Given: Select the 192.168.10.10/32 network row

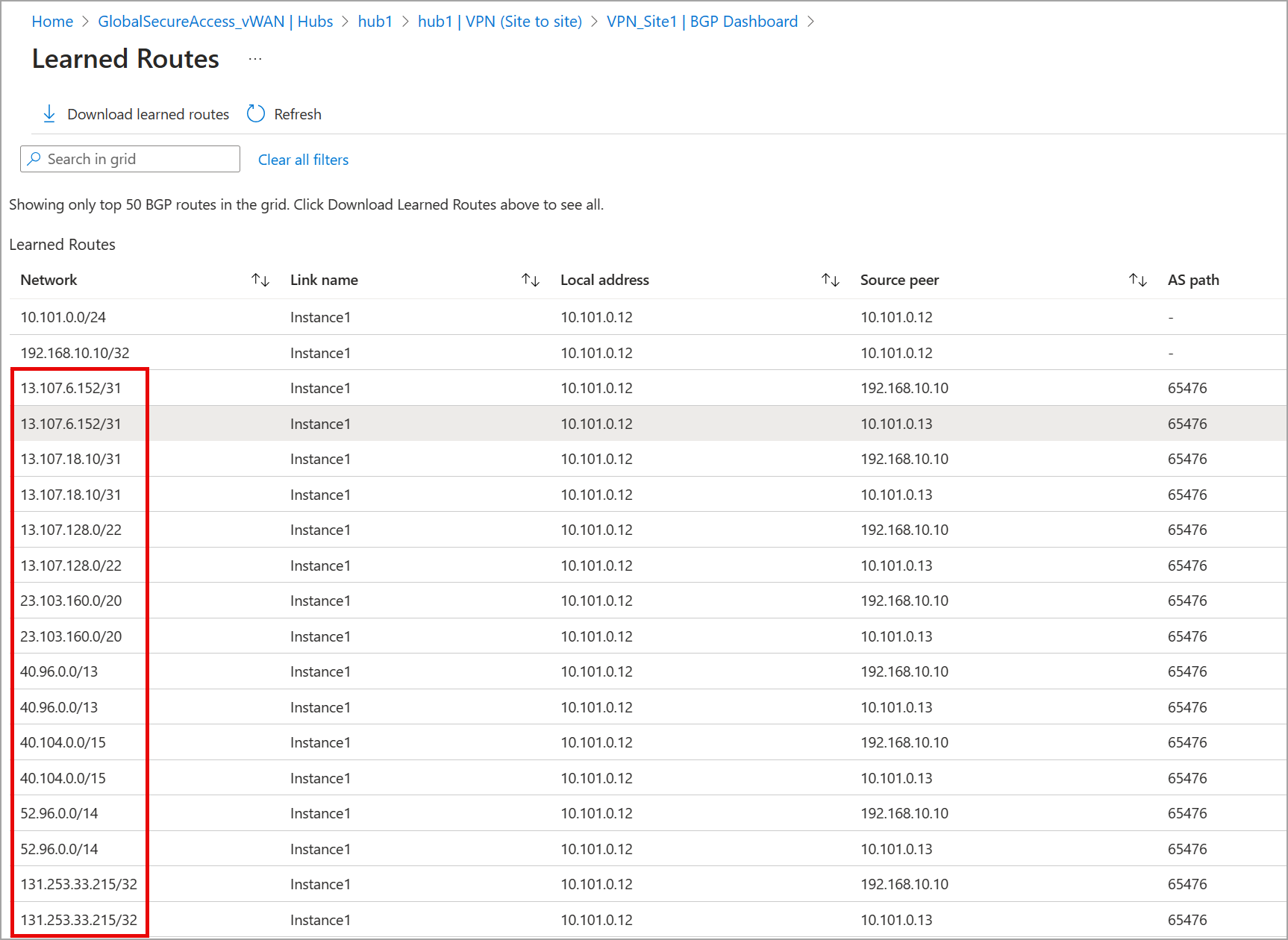Looking at the screenshot, I should coord(647,353).
